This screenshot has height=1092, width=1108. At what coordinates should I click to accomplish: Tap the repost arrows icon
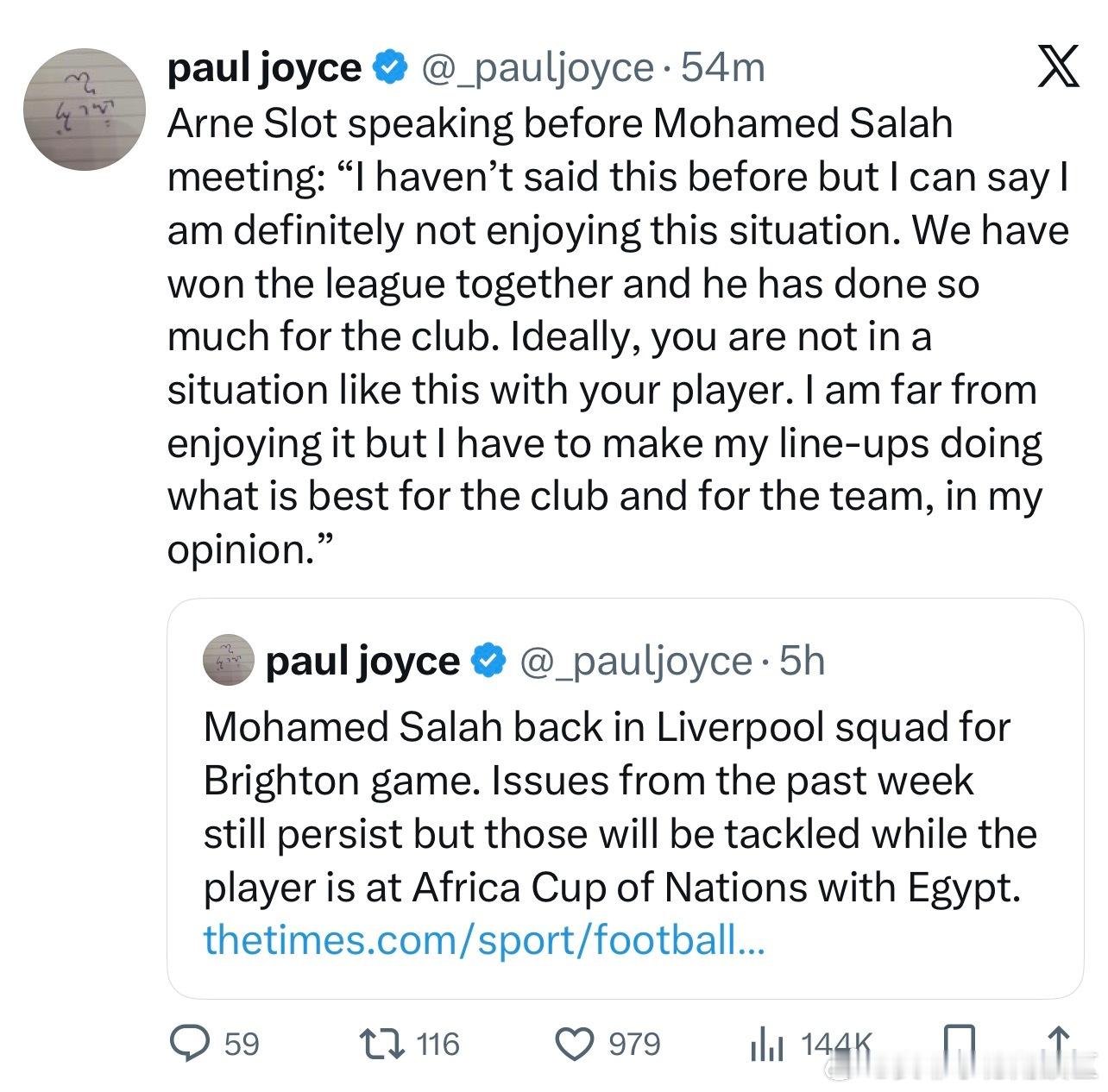click(x=381, y=1043)
